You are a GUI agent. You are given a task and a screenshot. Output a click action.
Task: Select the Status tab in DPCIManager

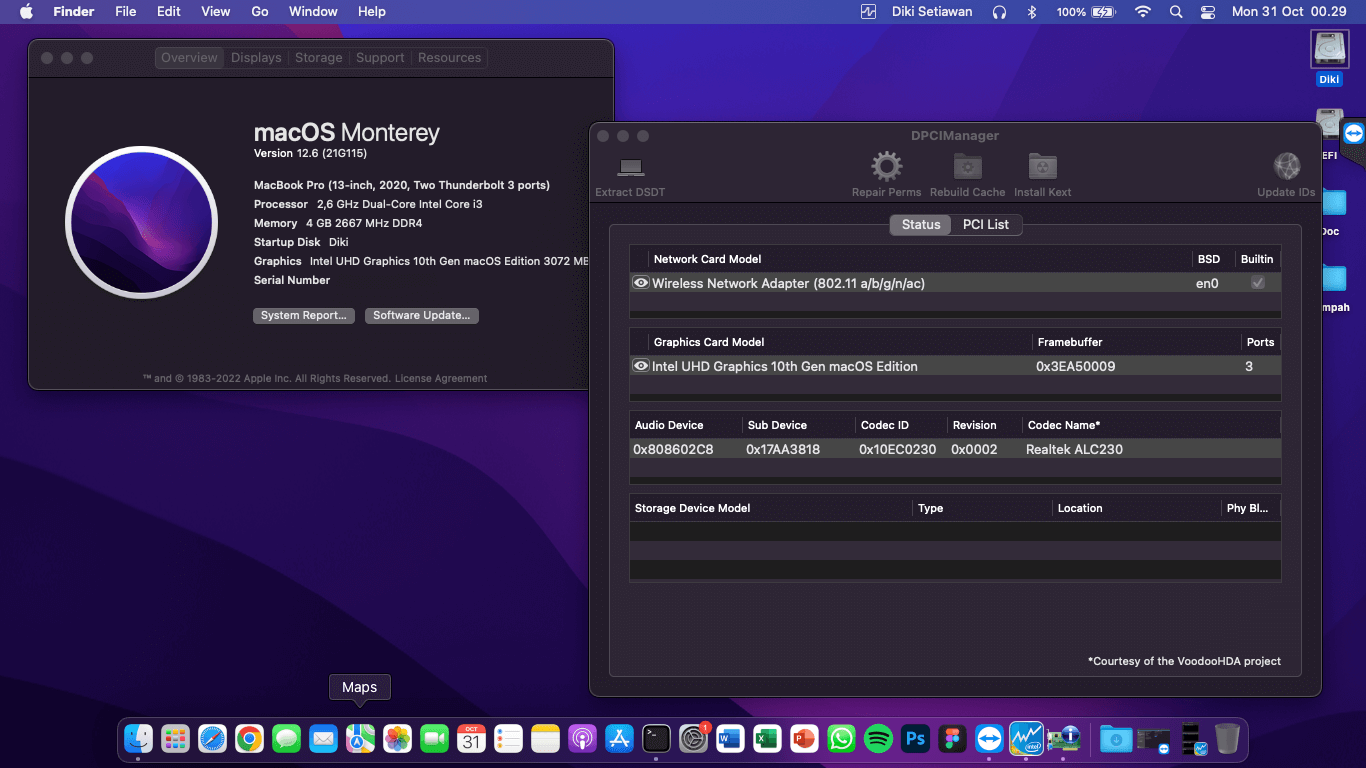(x=921, y=225)
